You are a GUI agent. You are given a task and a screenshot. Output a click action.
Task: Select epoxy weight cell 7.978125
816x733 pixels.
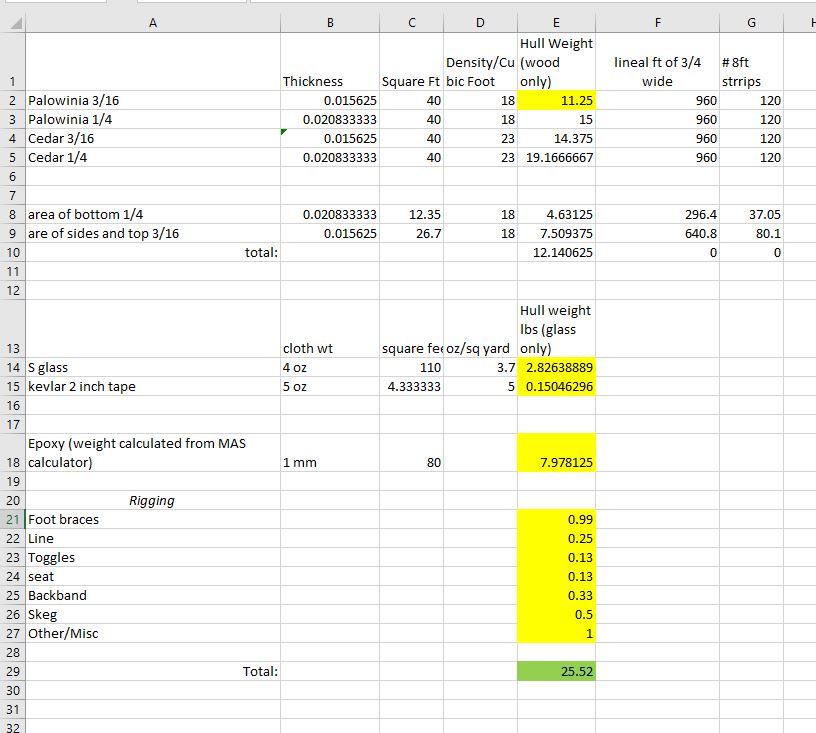556,453
